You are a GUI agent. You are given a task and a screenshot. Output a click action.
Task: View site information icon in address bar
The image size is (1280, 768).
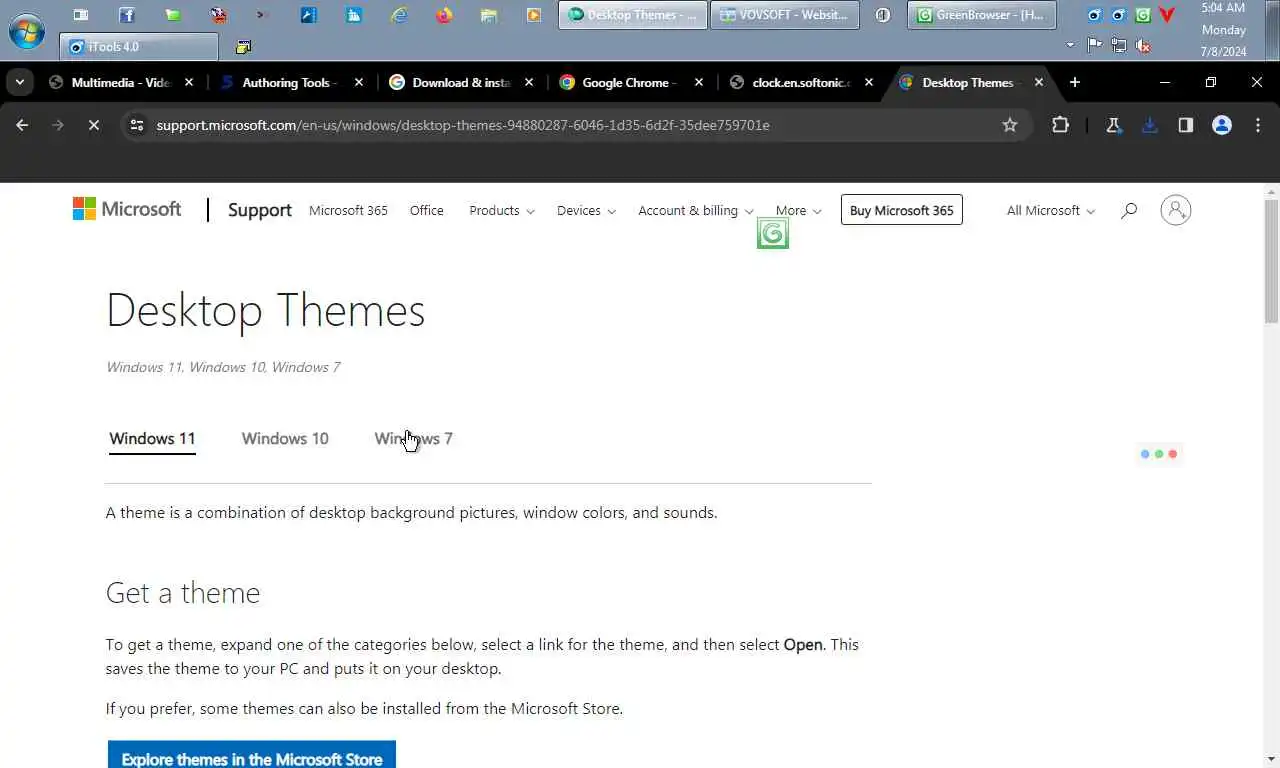[x=137, y=125]
